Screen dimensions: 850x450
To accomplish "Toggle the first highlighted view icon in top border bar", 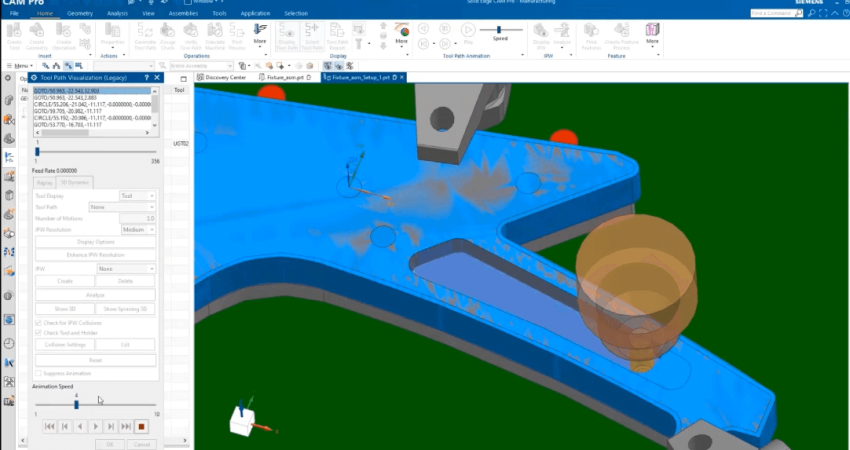I will 327,66.
